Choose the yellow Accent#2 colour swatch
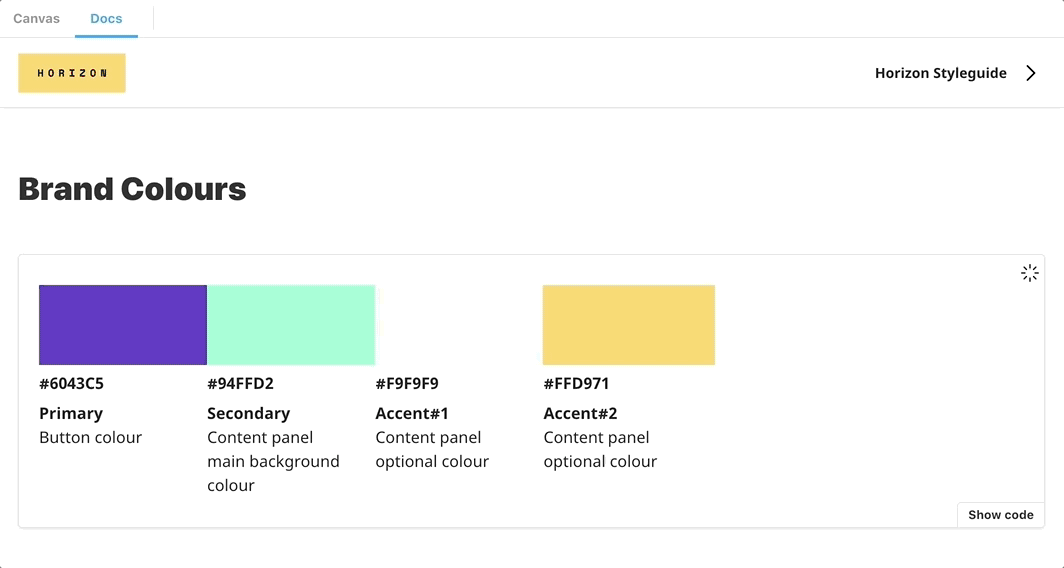Screen dimensions: 1064x568 click(x=628, y=325)
